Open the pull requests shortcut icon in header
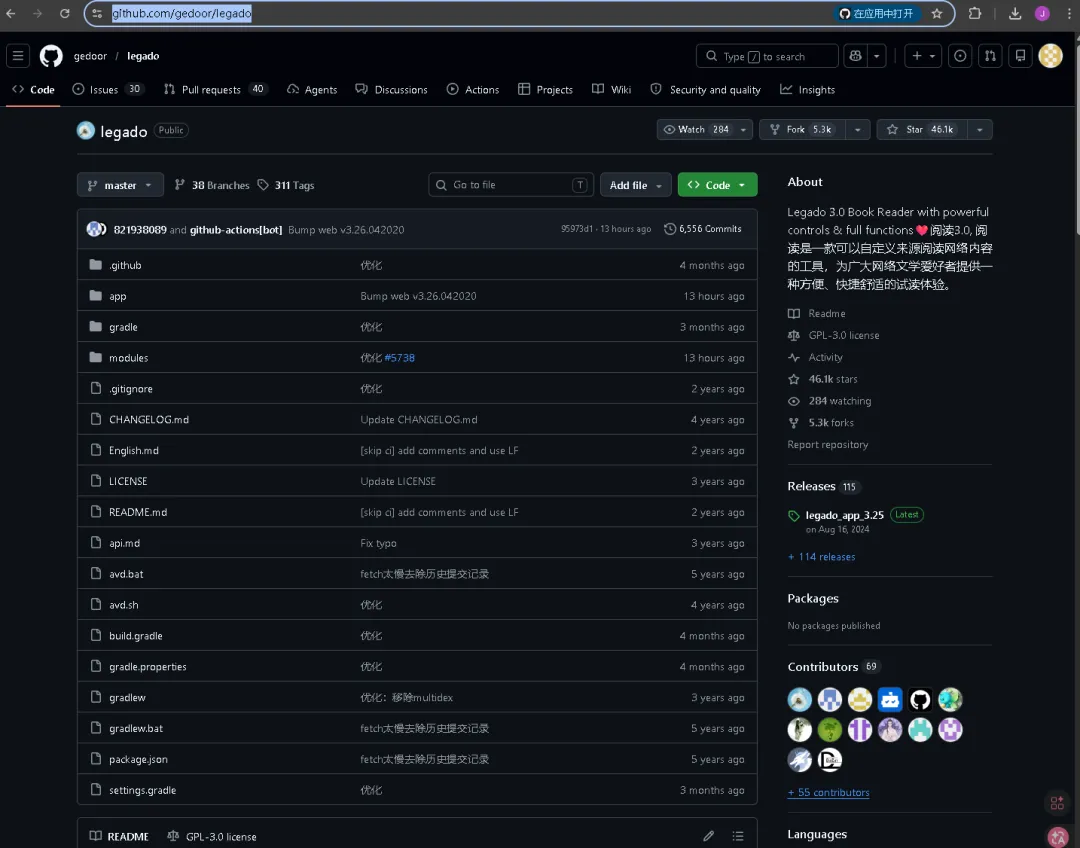The width and height of the screenshot is (1080, 848). pyautogui.click(x=990, y=56)
